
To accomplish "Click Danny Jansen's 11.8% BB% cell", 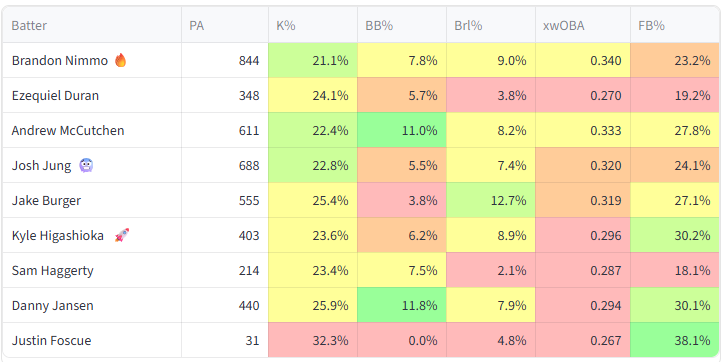I will pos(402,306).
